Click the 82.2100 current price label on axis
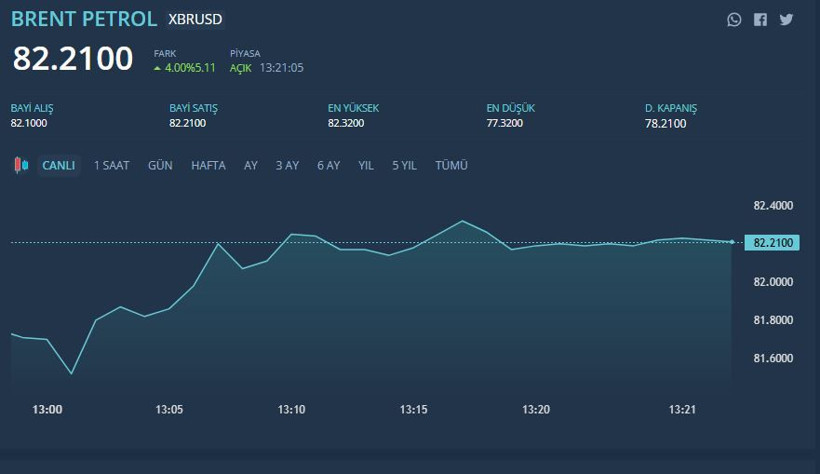 pos(772,242)
